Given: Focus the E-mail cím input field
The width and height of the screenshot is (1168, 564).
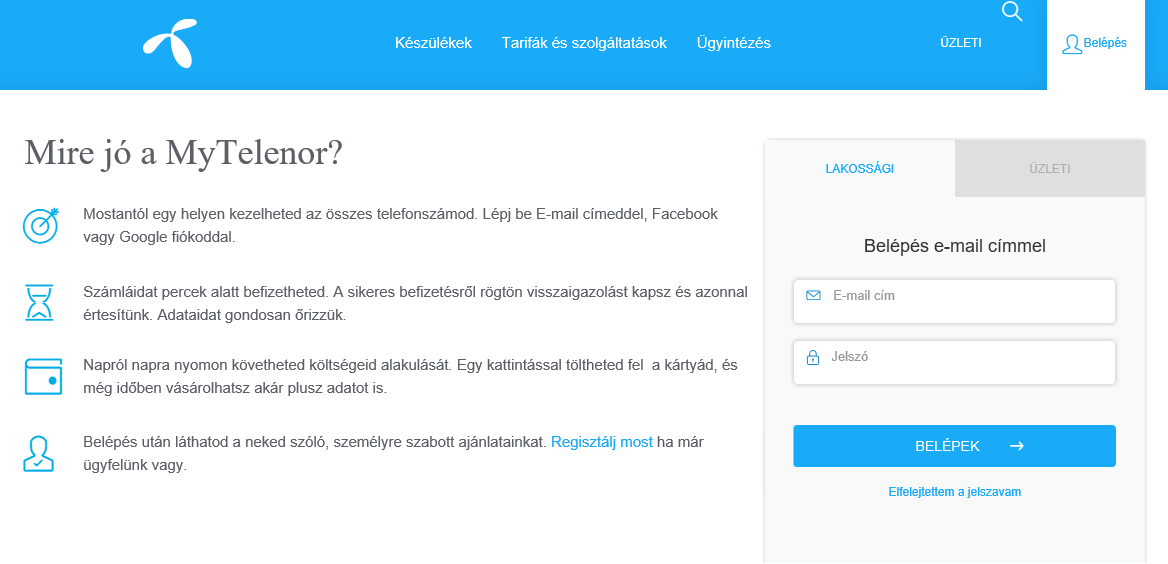Looking at the screenshot, I should pos(954,302).
